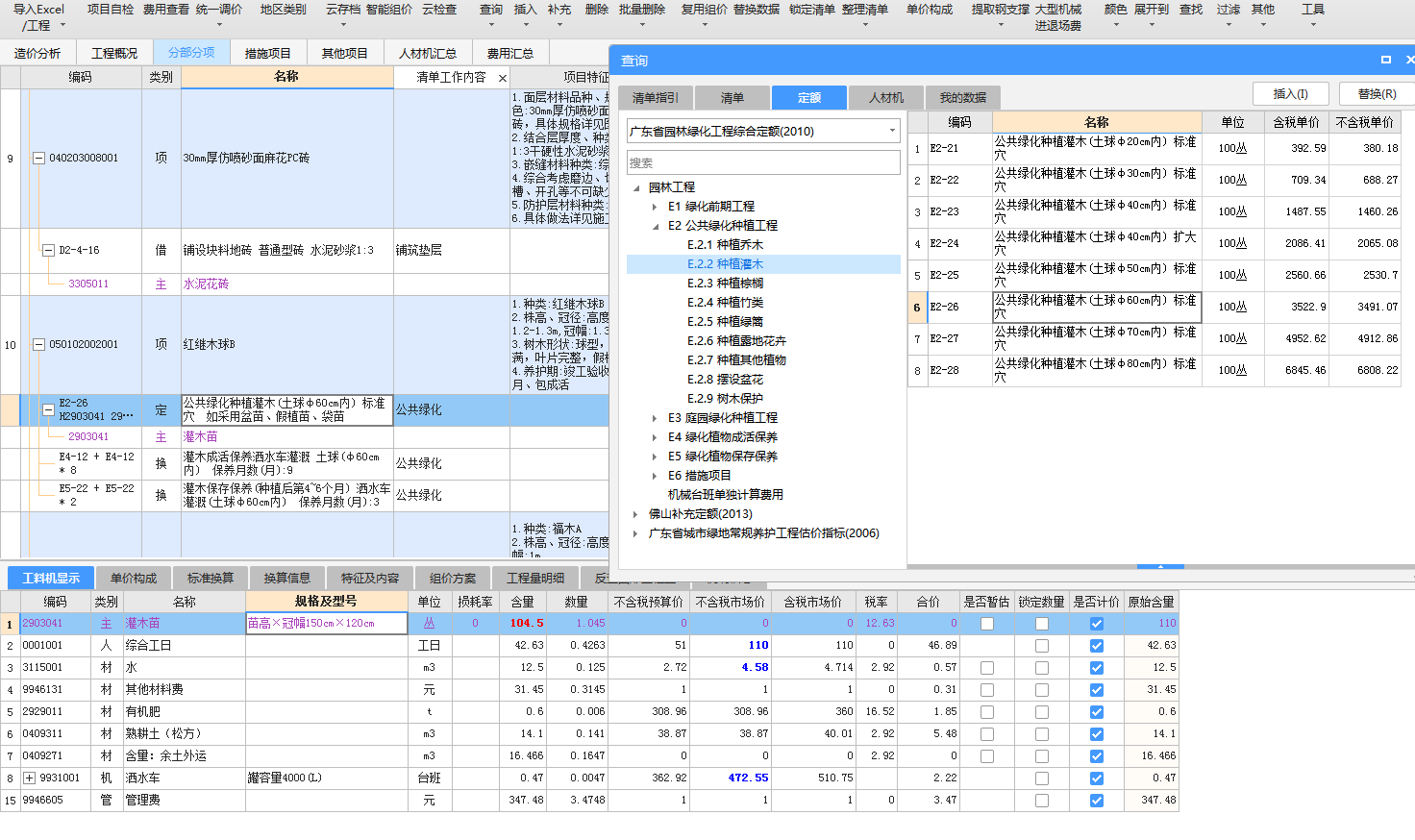Screen dimensions: 1415x840
Task: Click 整理清单 in the toolbar
Action: click(865, 10)
